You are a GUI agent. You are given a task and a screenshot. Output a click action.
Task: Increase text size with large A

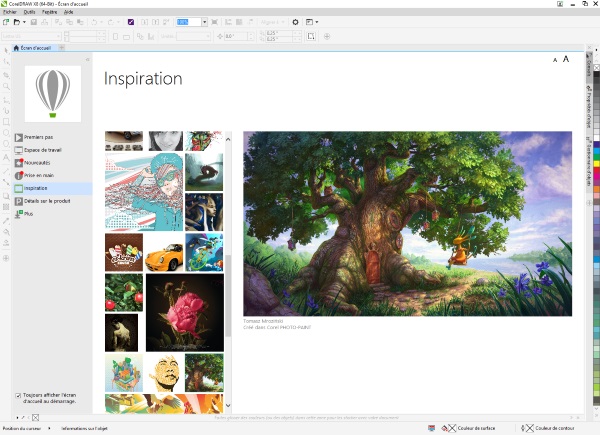coord(566,59)
